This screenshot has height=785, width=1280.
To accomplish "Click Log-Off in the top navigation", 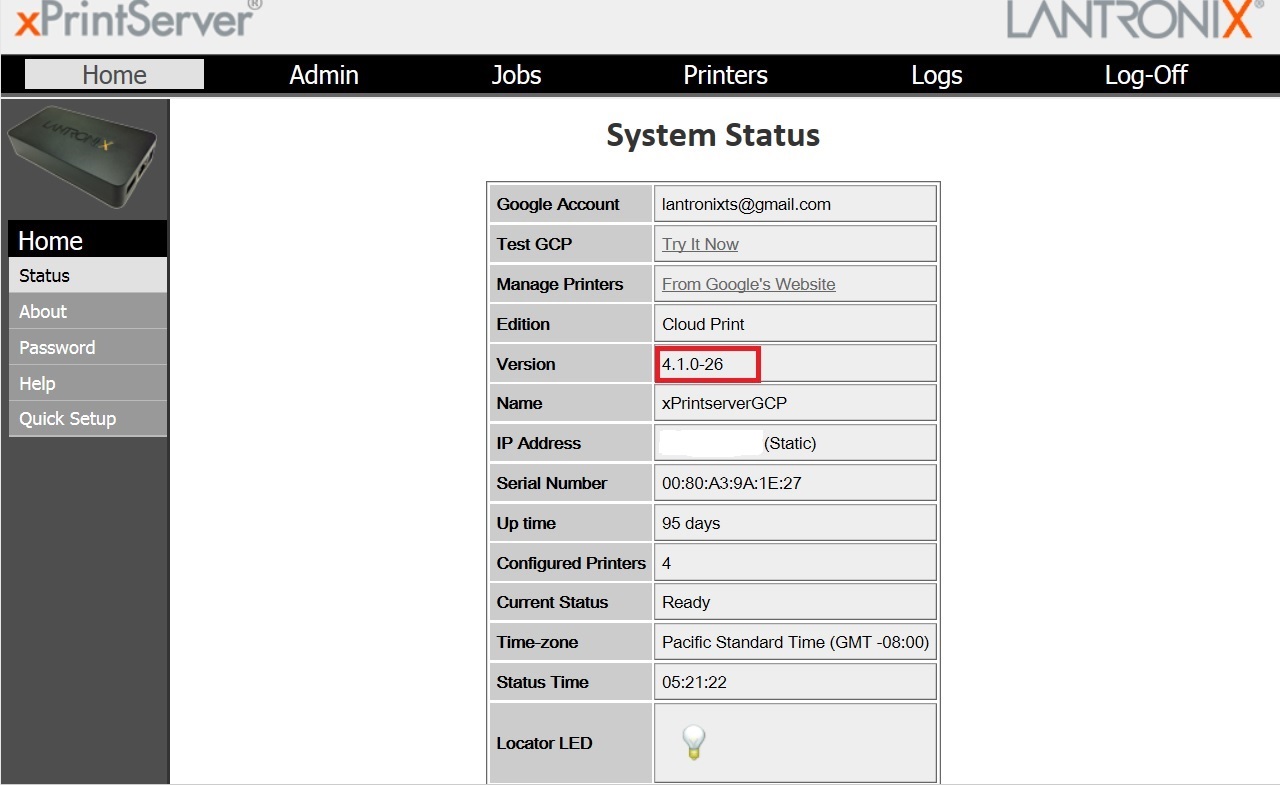I will [x=1146, y=75].
